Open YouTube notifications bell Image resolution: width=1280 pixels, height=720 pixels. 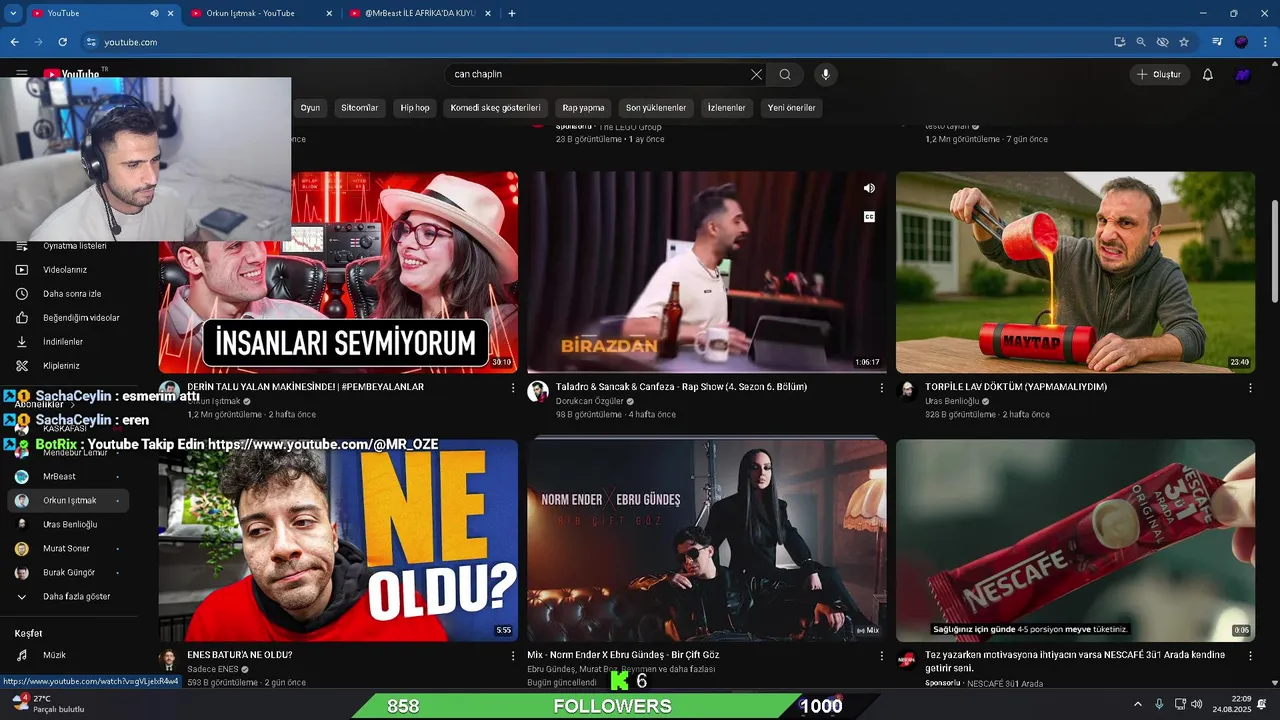click(x=1207, y=74)
